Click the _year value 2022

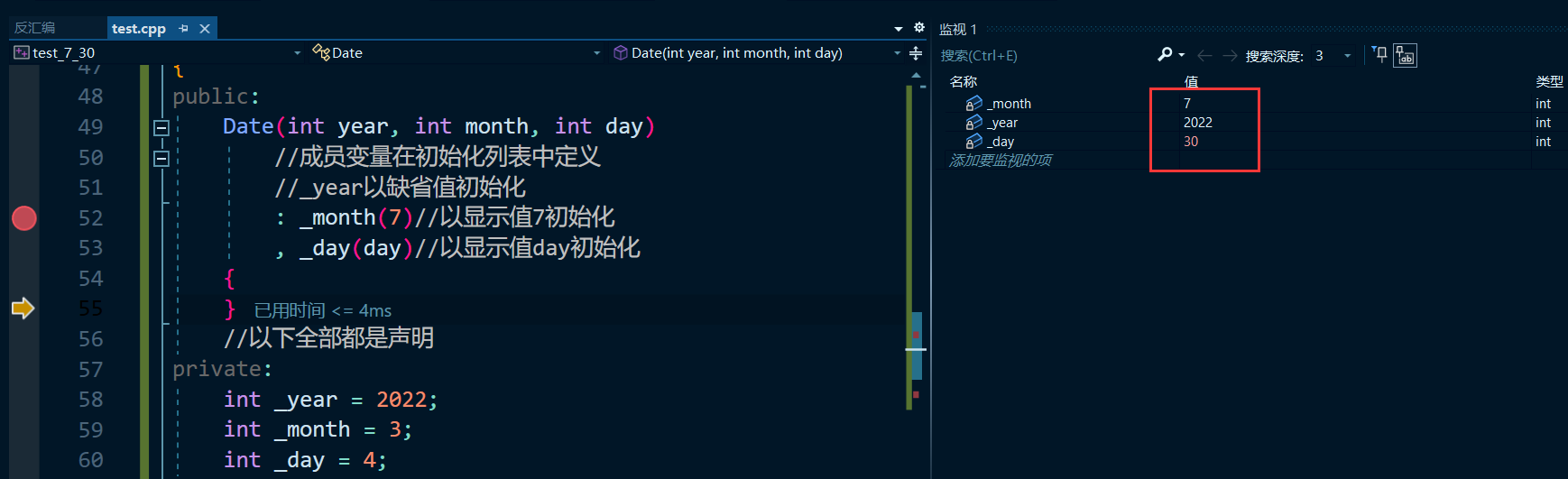(1198, 123)
